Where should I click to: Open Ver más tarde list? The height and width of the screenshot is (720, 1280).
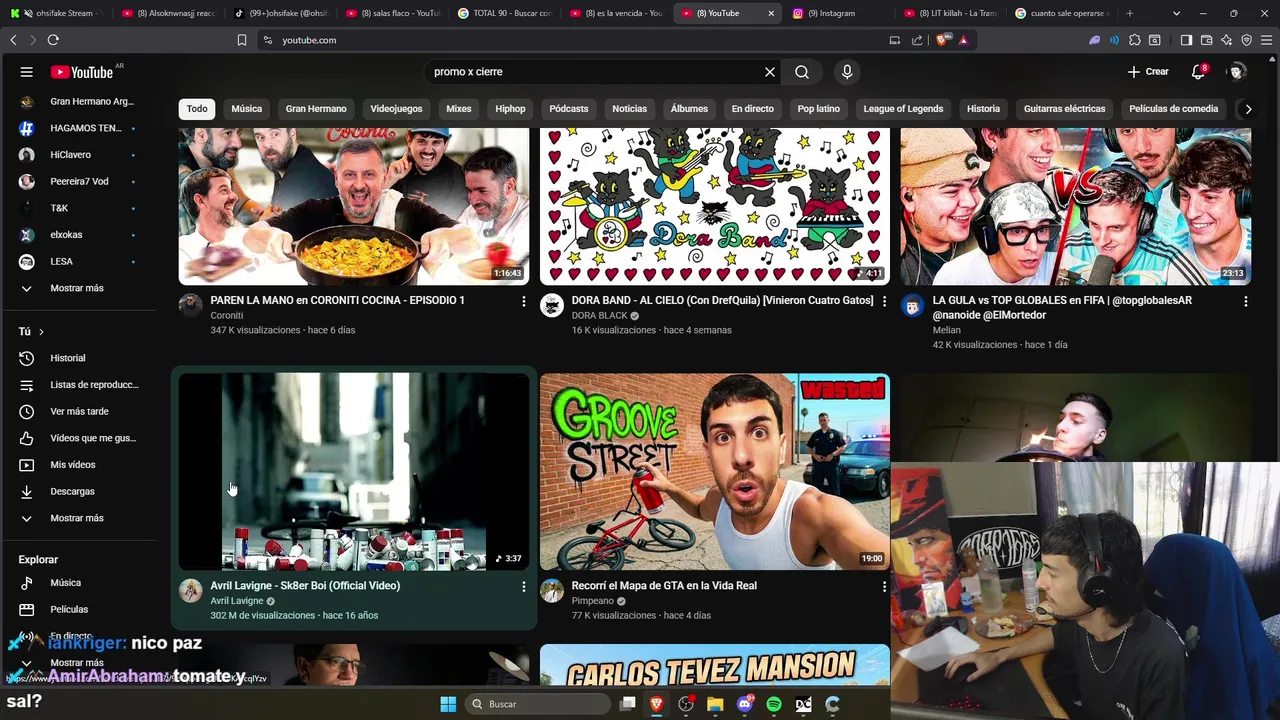click(78, 412)
